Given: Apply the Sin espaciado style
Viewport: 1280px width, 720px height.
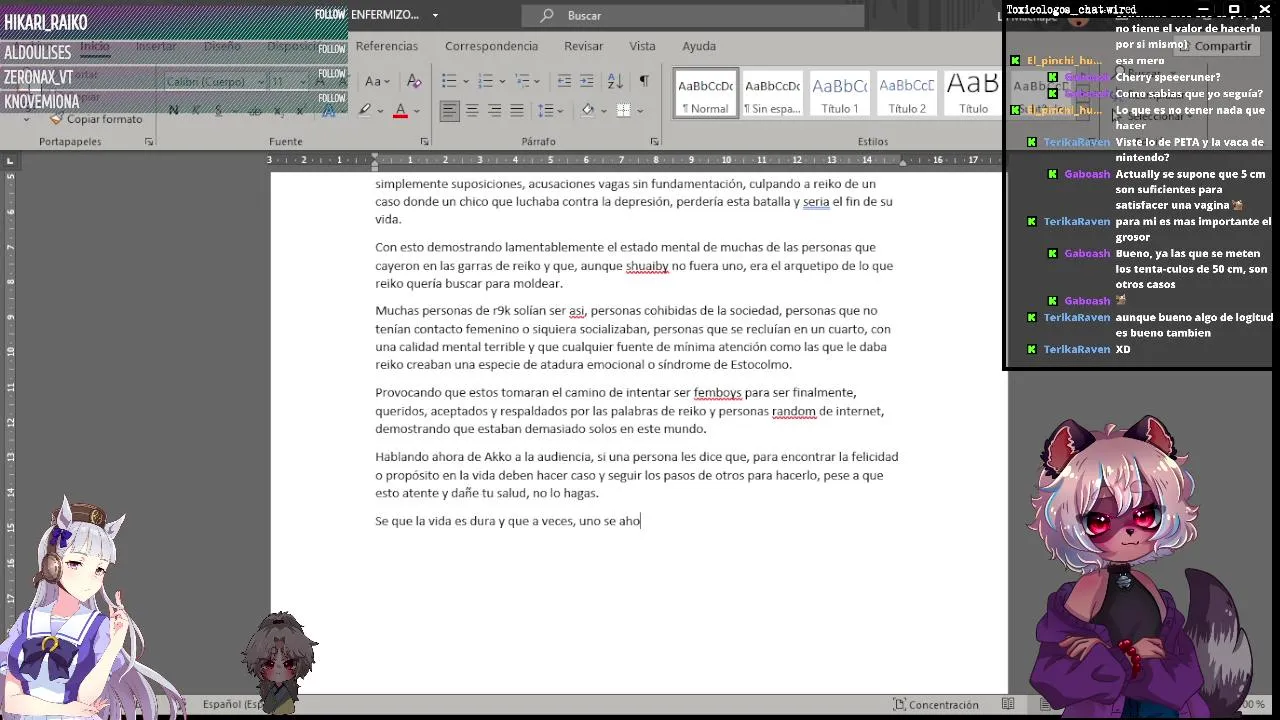Looking at the screenshot, I should (x=772, y=93).
